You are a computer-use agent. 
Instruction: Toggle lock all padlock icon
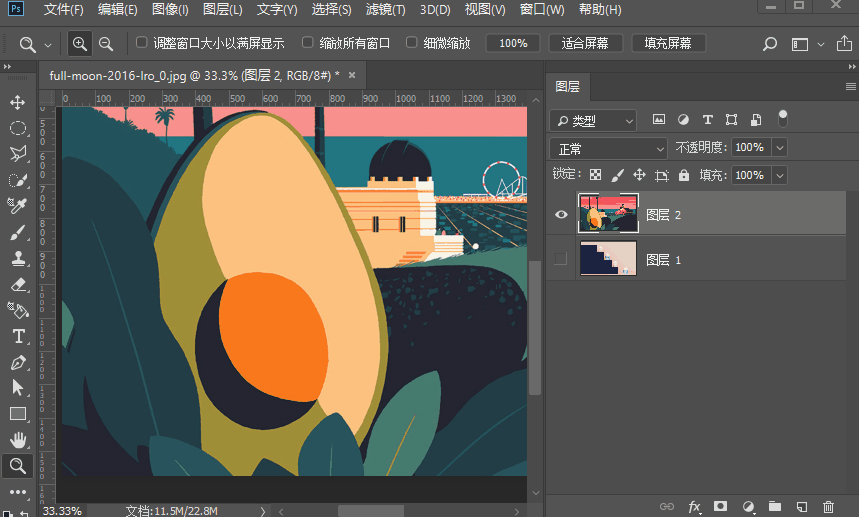point(684,175)
